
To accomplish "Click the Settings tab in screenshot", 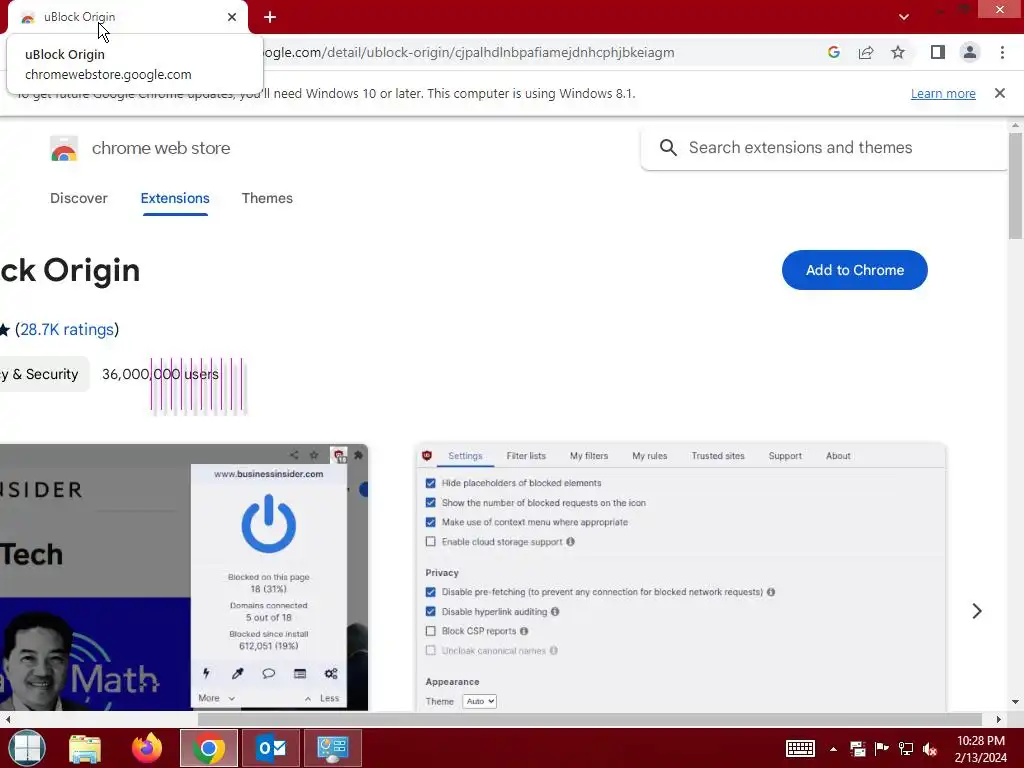I will [x=465, y=456].
